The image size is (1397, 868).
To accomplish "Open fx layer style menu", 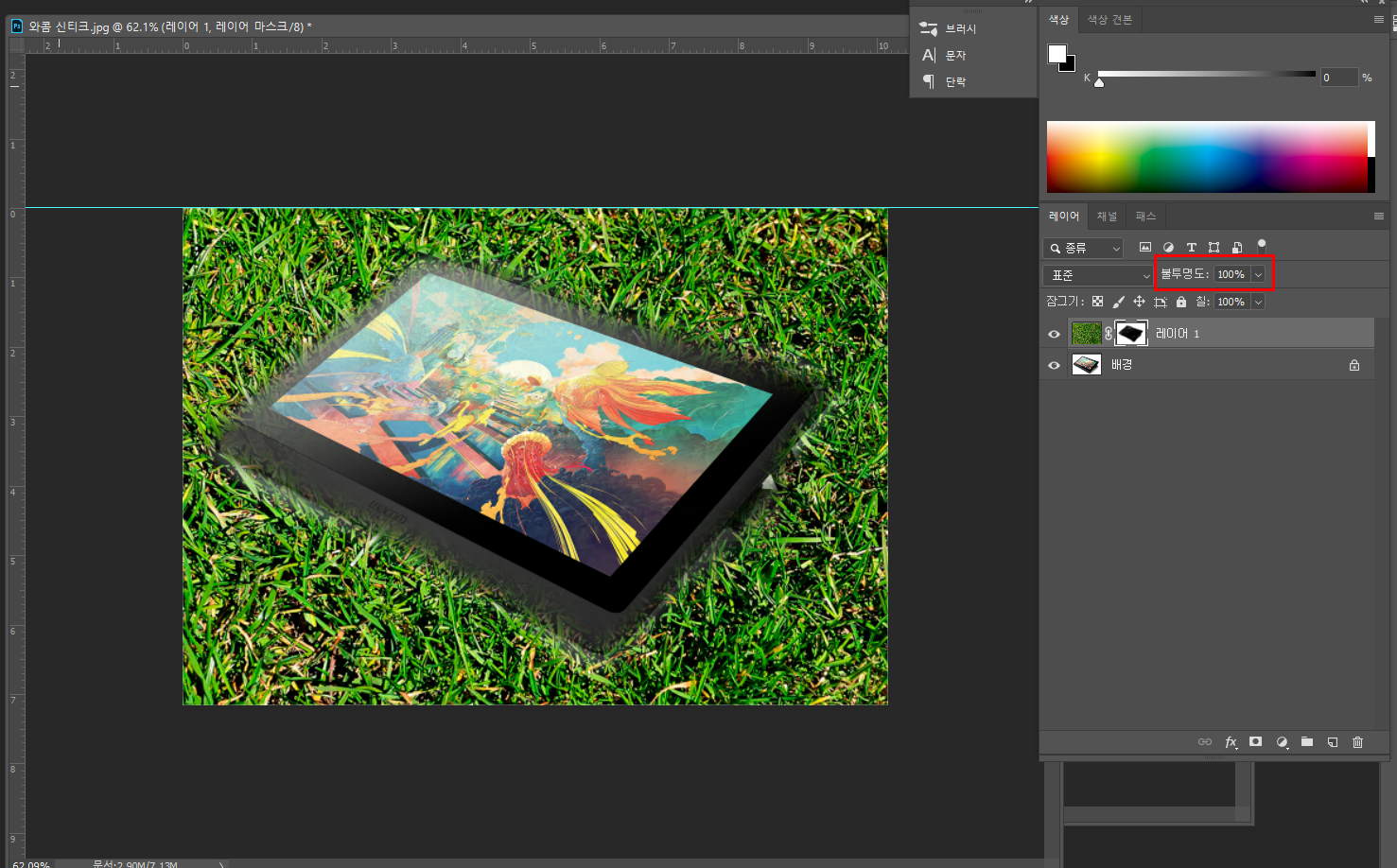I will 1231,742.
